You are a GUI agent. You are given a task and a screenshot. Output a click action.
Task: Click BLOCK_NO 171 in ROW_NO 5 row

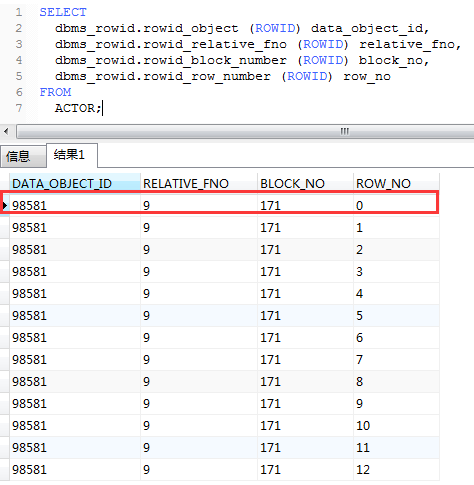tap(305, 316)
